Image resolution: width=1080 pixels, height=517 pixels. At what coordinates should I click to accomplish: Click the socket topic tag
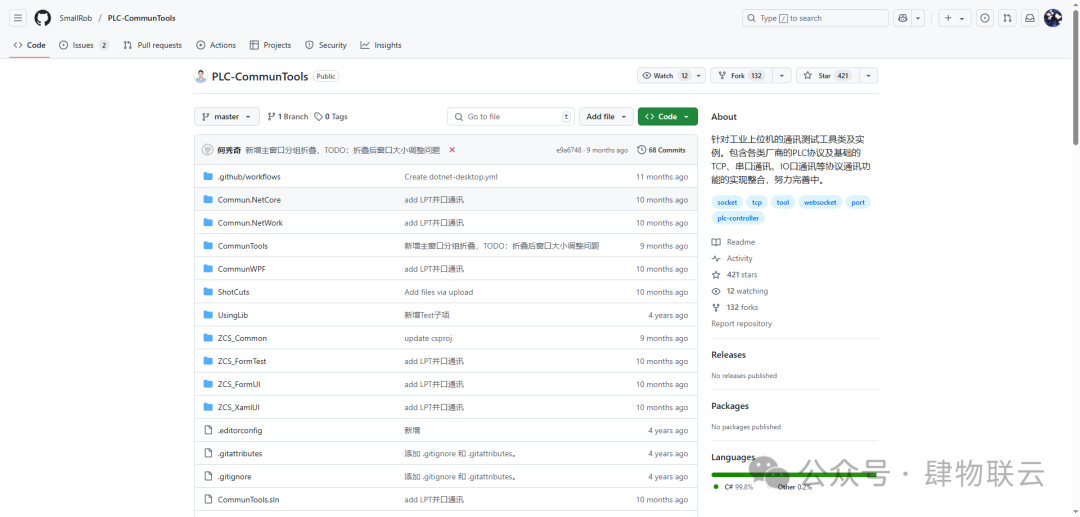727,202
